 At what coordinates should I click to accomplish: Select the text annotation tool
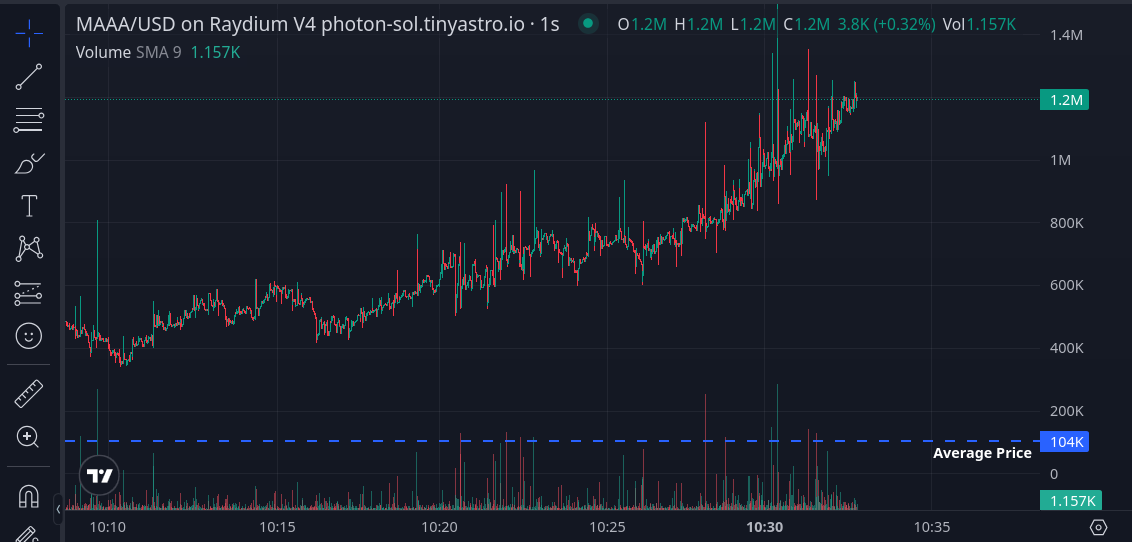pyautogui.click(x=29, y=206)
